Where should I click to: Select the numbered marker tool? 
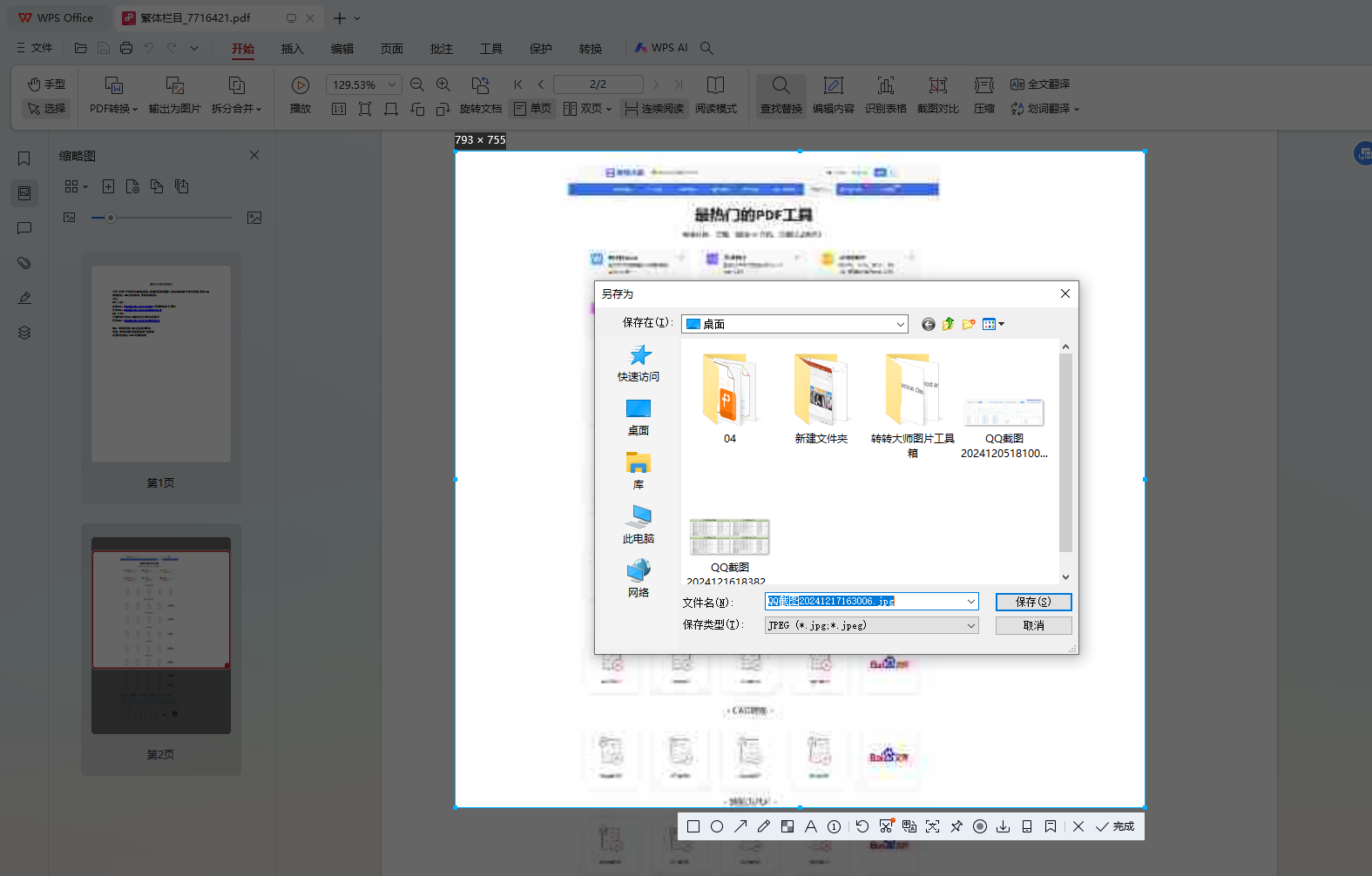[x=835, y=826]
